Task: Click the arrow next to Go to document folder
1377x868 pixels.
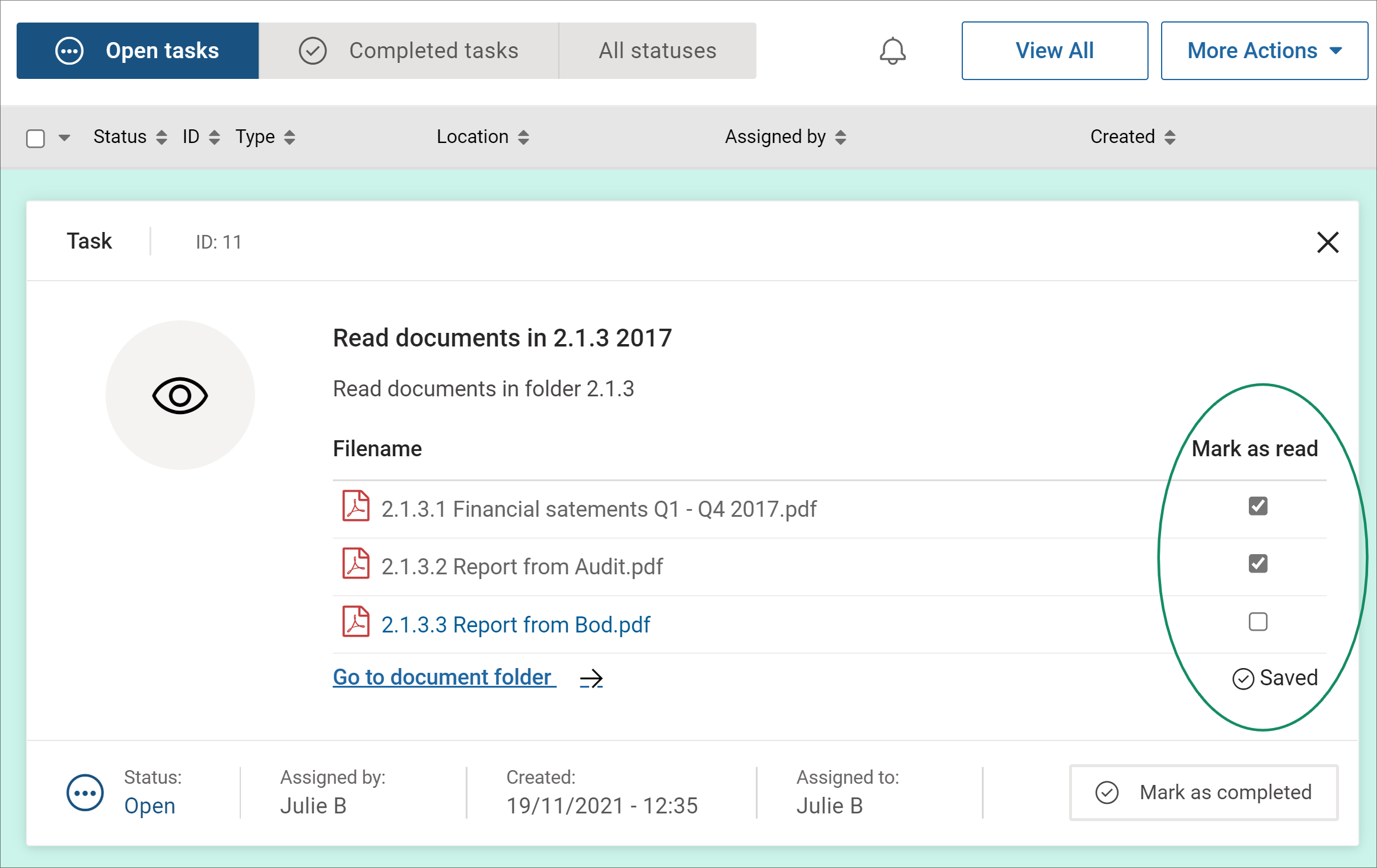Action: tap(591, 678)
